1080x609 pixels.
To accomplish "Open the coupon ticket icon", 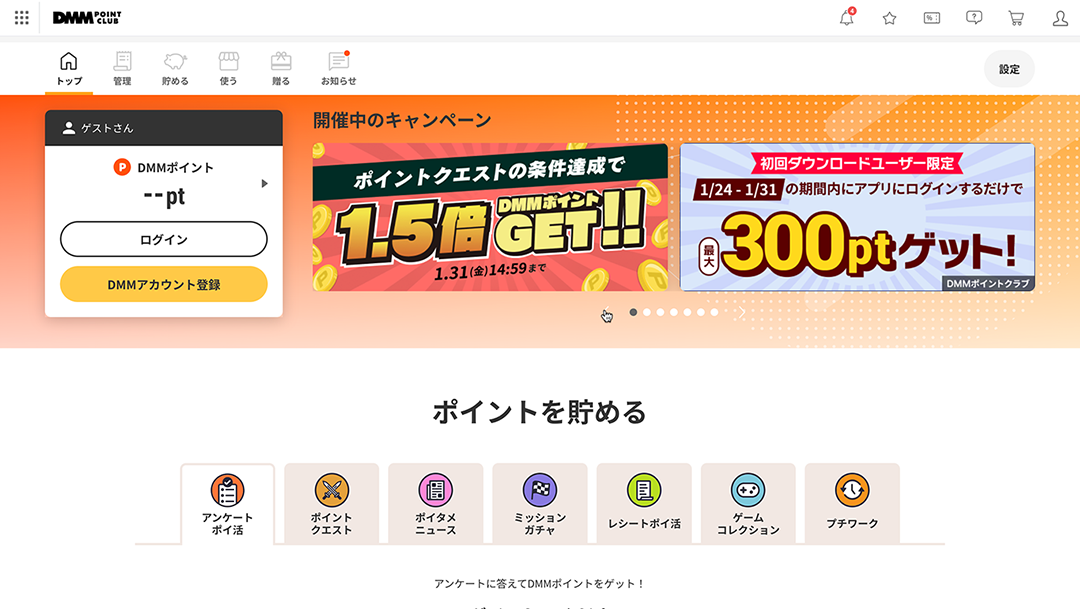I will (x=932, y=18).
